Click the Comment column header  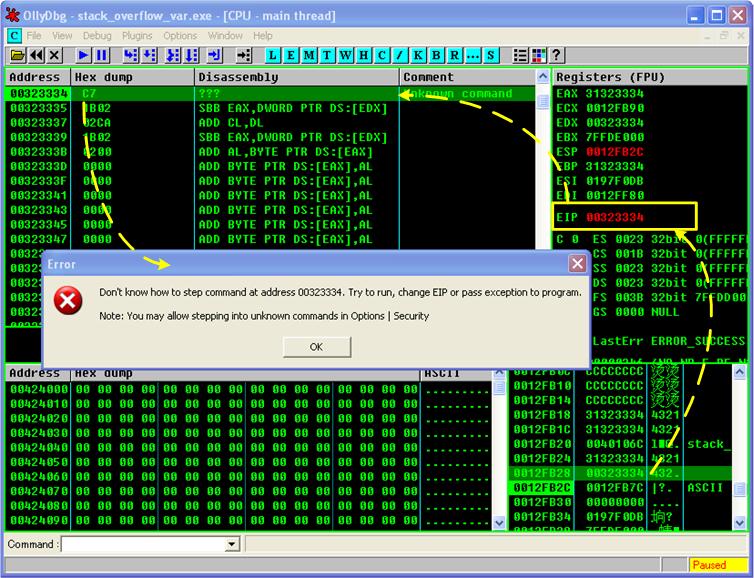point(467,77)
